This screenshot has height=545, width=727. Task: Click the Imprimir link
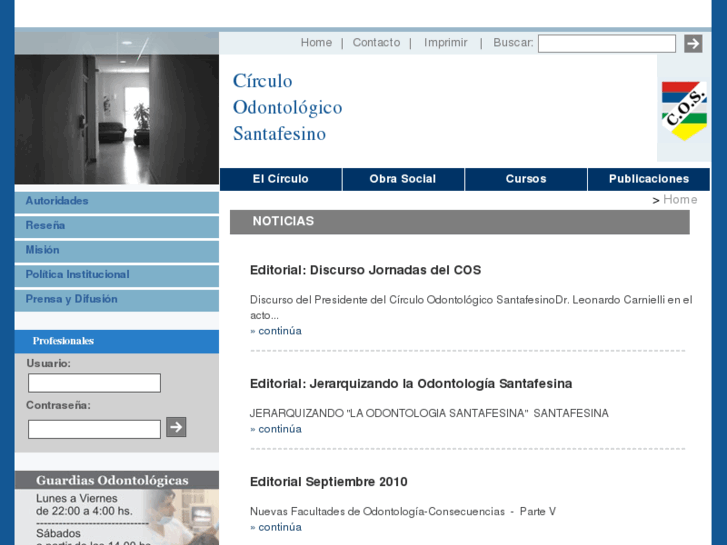pyautogui.click(x=446, y=43)
